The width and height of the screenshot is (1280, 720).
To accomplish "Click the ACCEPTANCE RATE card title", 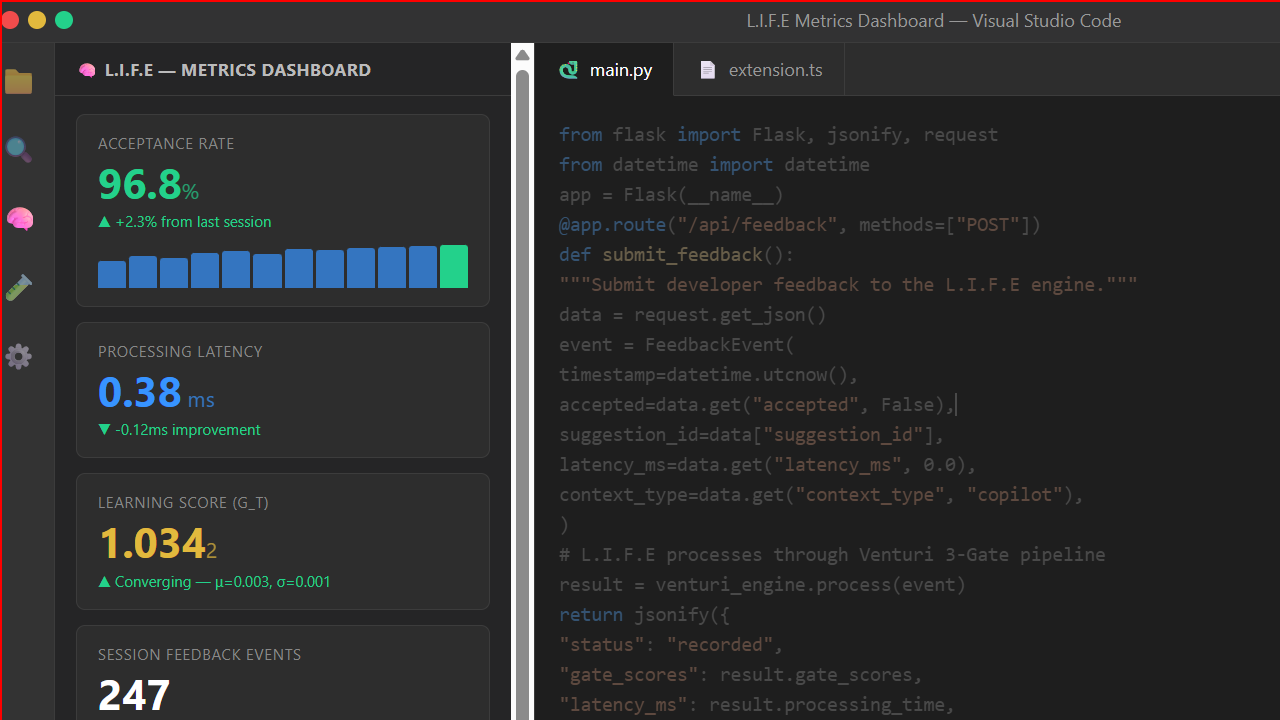I will point(166,144).
